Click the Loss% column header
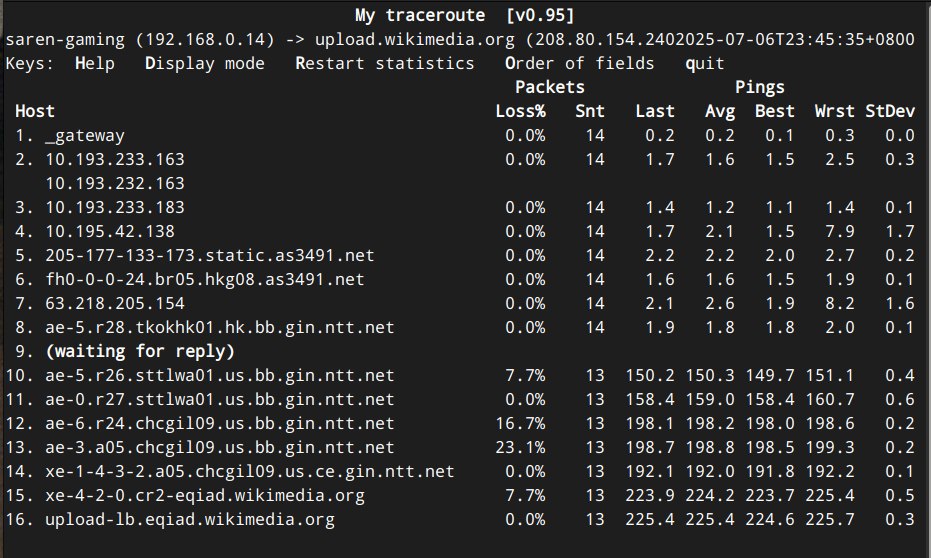Image resolution: width=931 pixels, height=558 pixels. tap(520, 111)
